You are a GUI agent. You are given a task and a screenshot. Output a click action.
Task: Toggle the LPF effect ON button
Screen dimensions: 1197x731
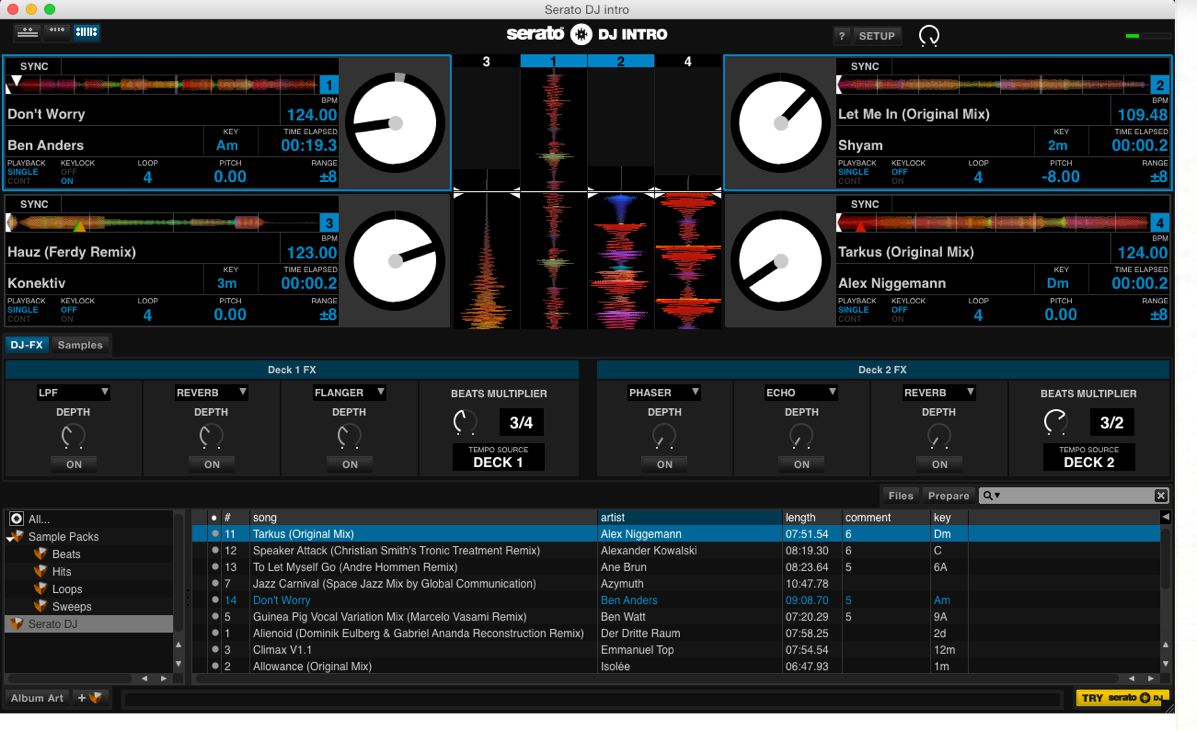click(73, 464)
